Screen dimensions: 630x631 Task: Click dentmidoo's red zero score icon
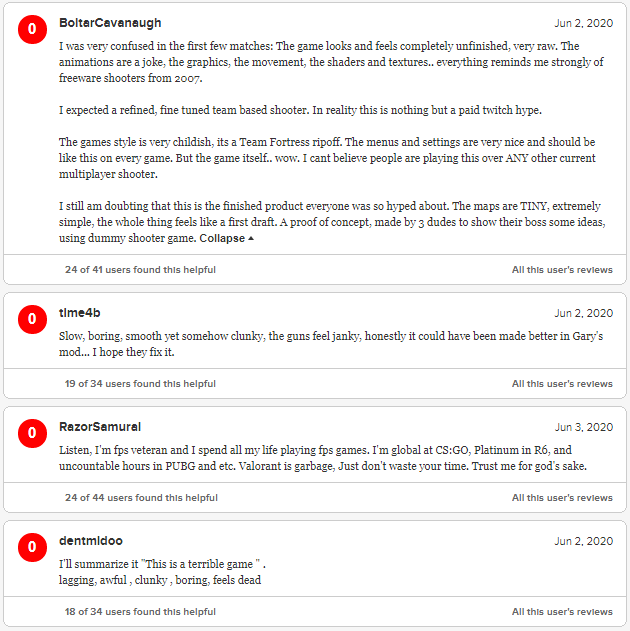(32, 548)
